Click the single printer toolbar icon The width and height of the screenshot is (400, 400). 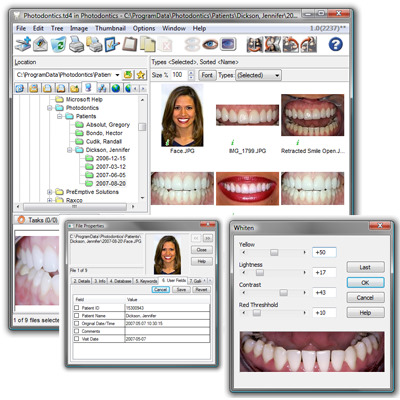coord(76,44)
